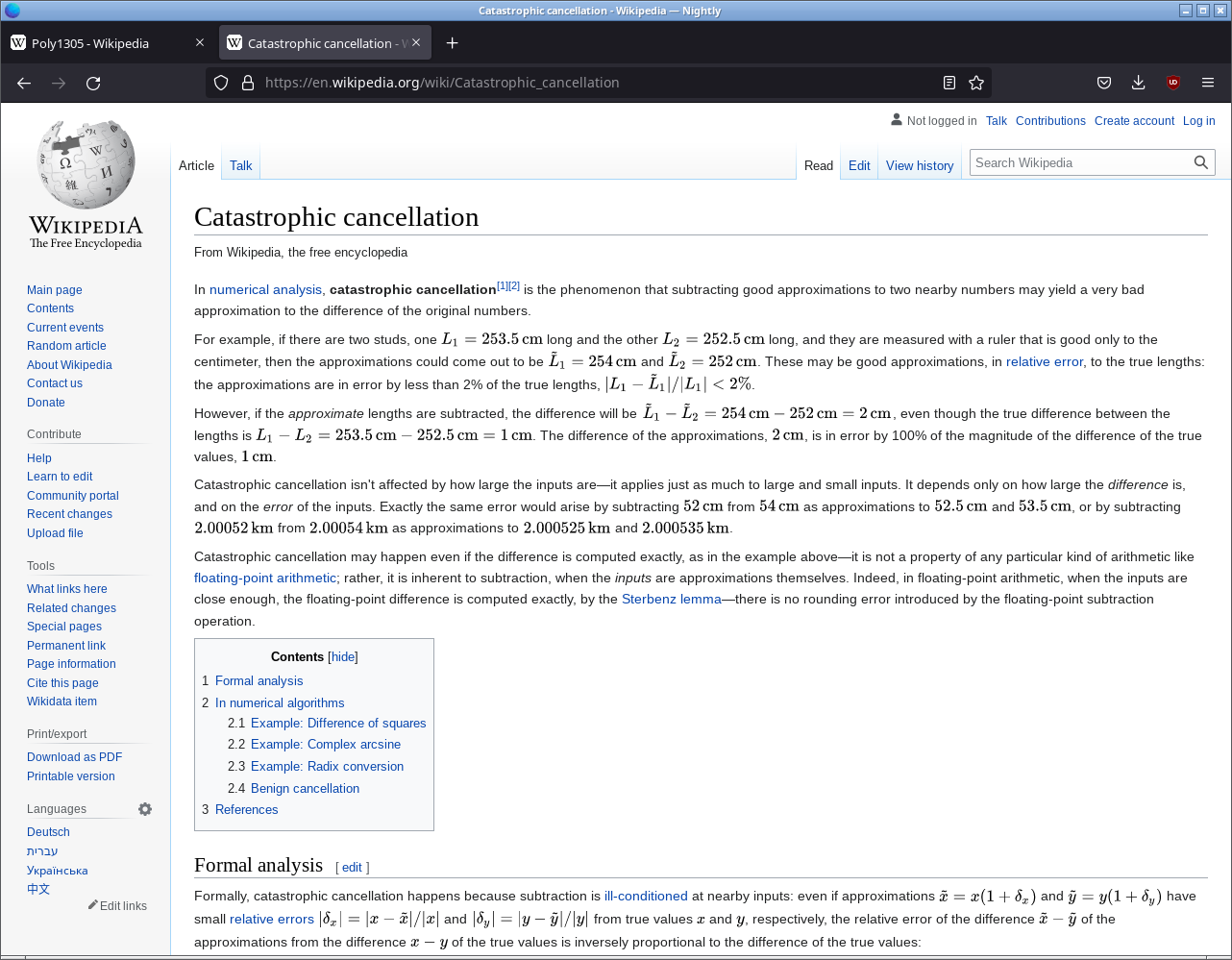Open Create account link

(x=1134, y=121)
